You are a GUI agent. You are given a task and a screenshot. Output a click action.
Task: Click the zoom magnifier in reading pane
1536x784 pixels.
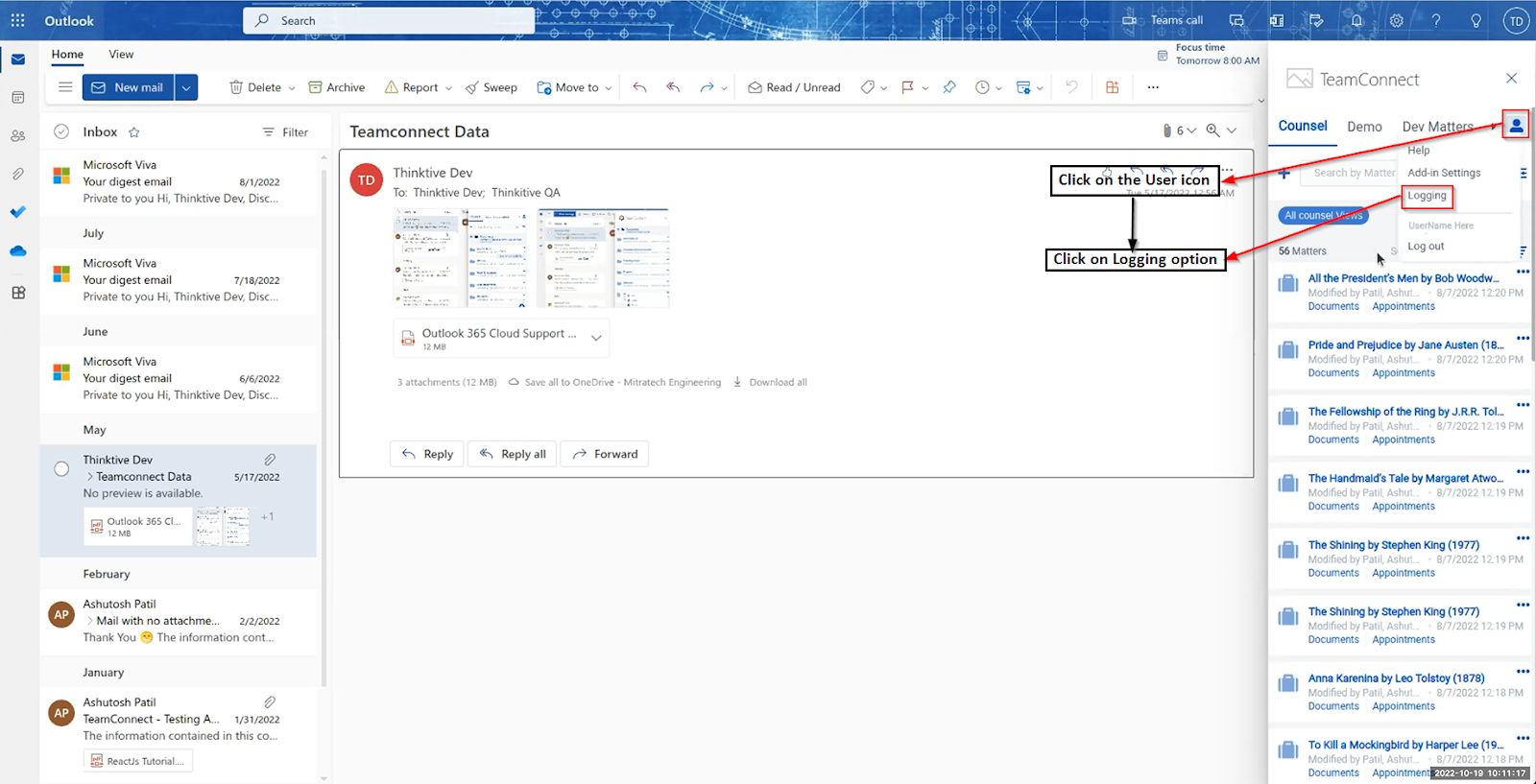pyautogui.click(x=1212, y=131)
